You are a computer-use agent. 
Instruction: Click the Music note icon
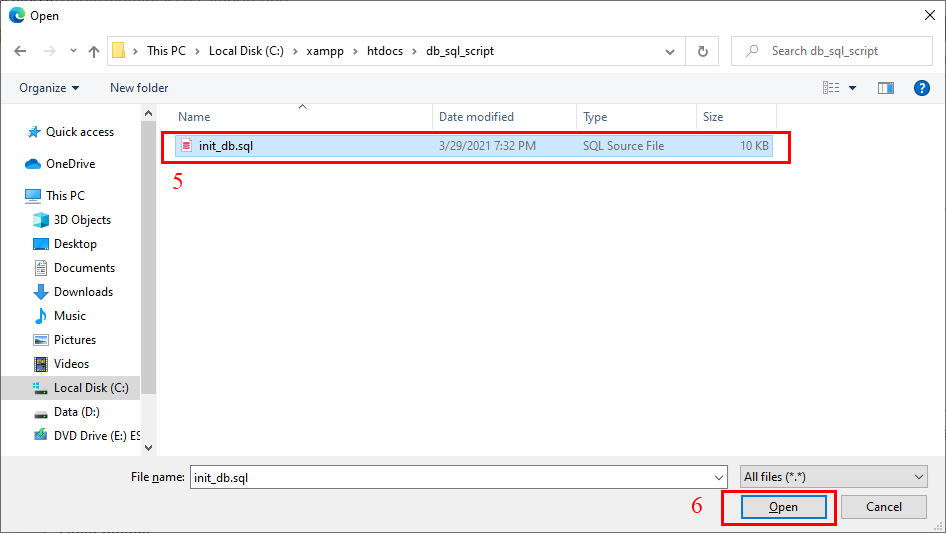[x=41, y=316]
